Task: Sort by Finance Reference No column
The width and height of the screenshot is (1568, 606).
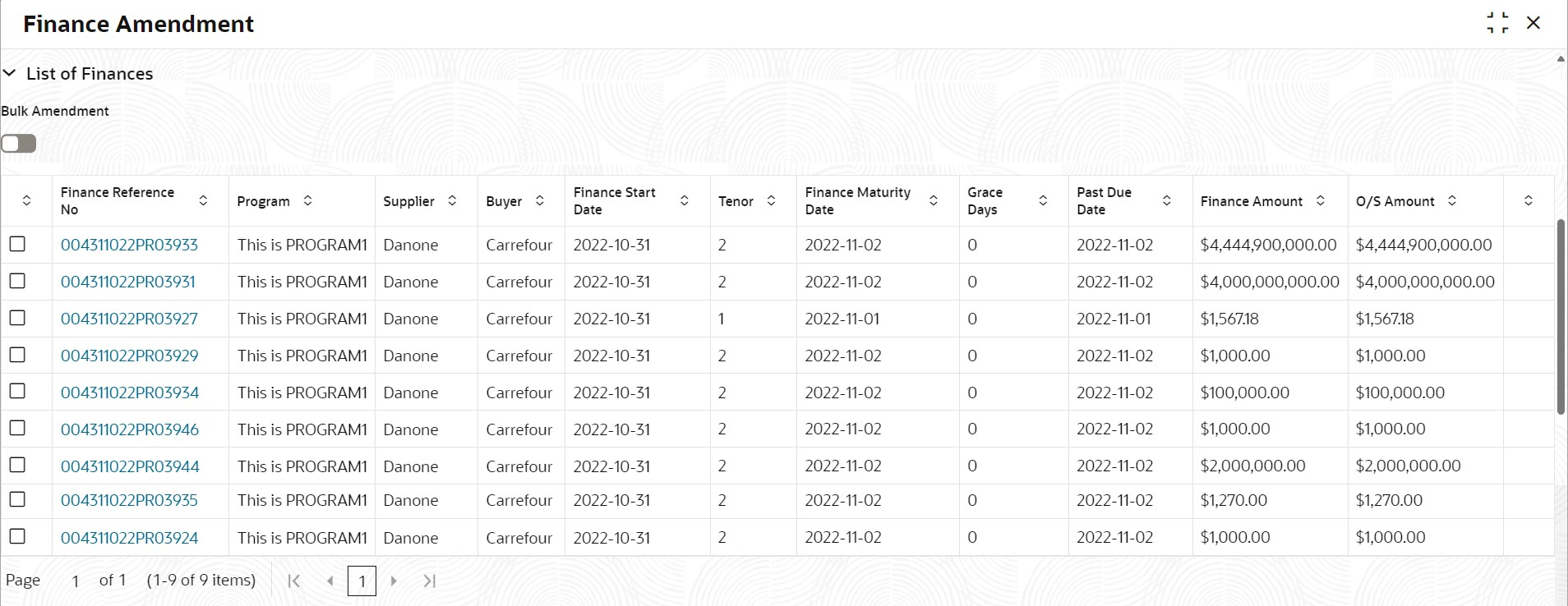Action: pos(203,200)
